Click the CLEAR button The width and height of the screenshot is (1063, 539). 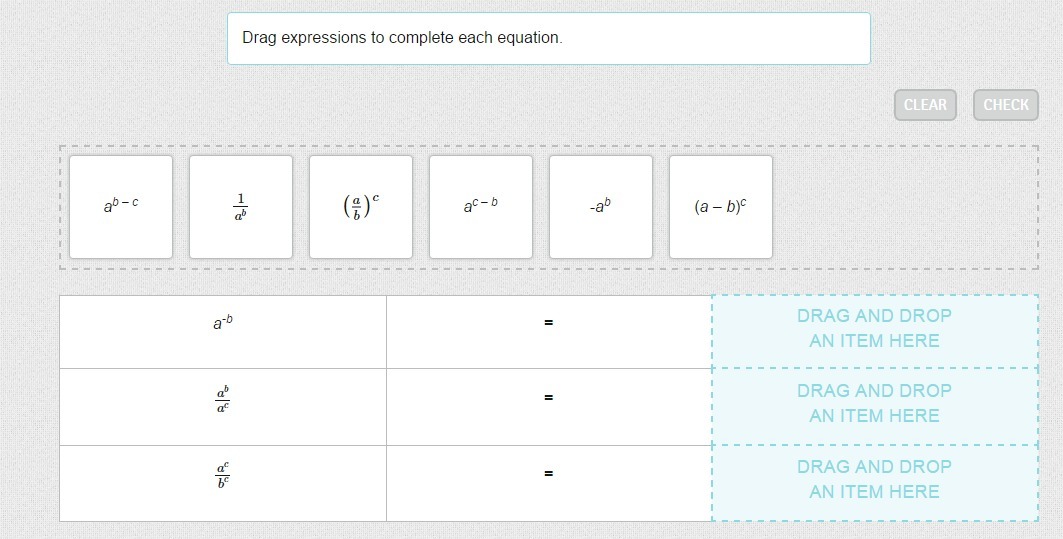(925, 105)
